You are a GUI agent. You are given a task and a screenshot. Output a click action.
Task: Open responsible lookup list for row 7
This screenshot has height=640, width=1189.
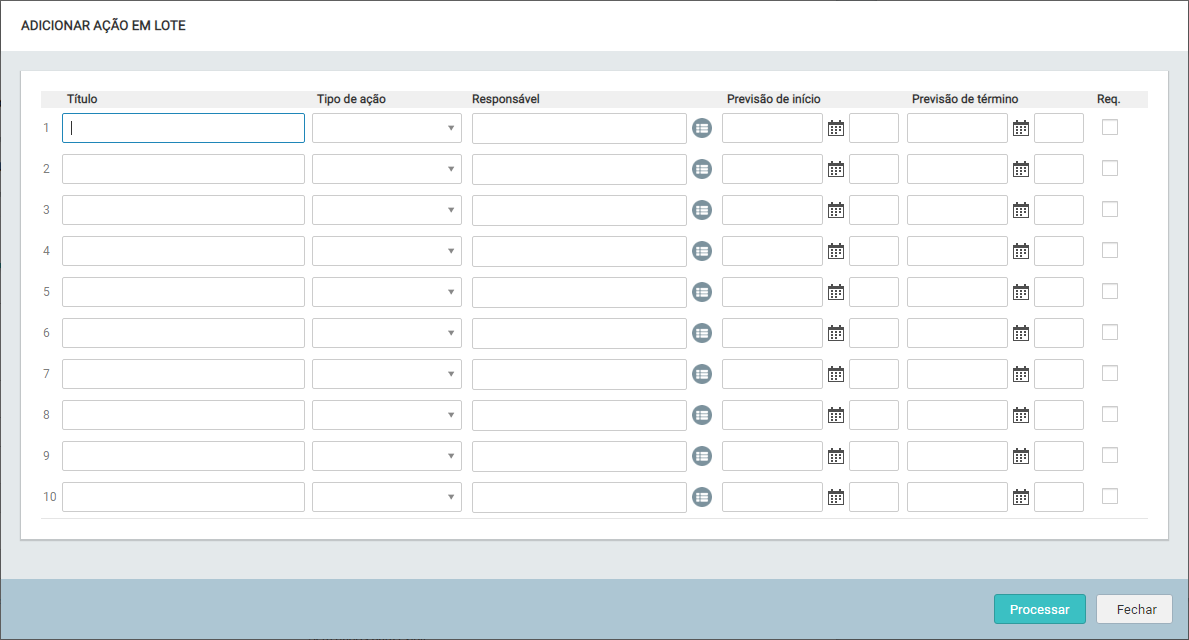point(702,375)
